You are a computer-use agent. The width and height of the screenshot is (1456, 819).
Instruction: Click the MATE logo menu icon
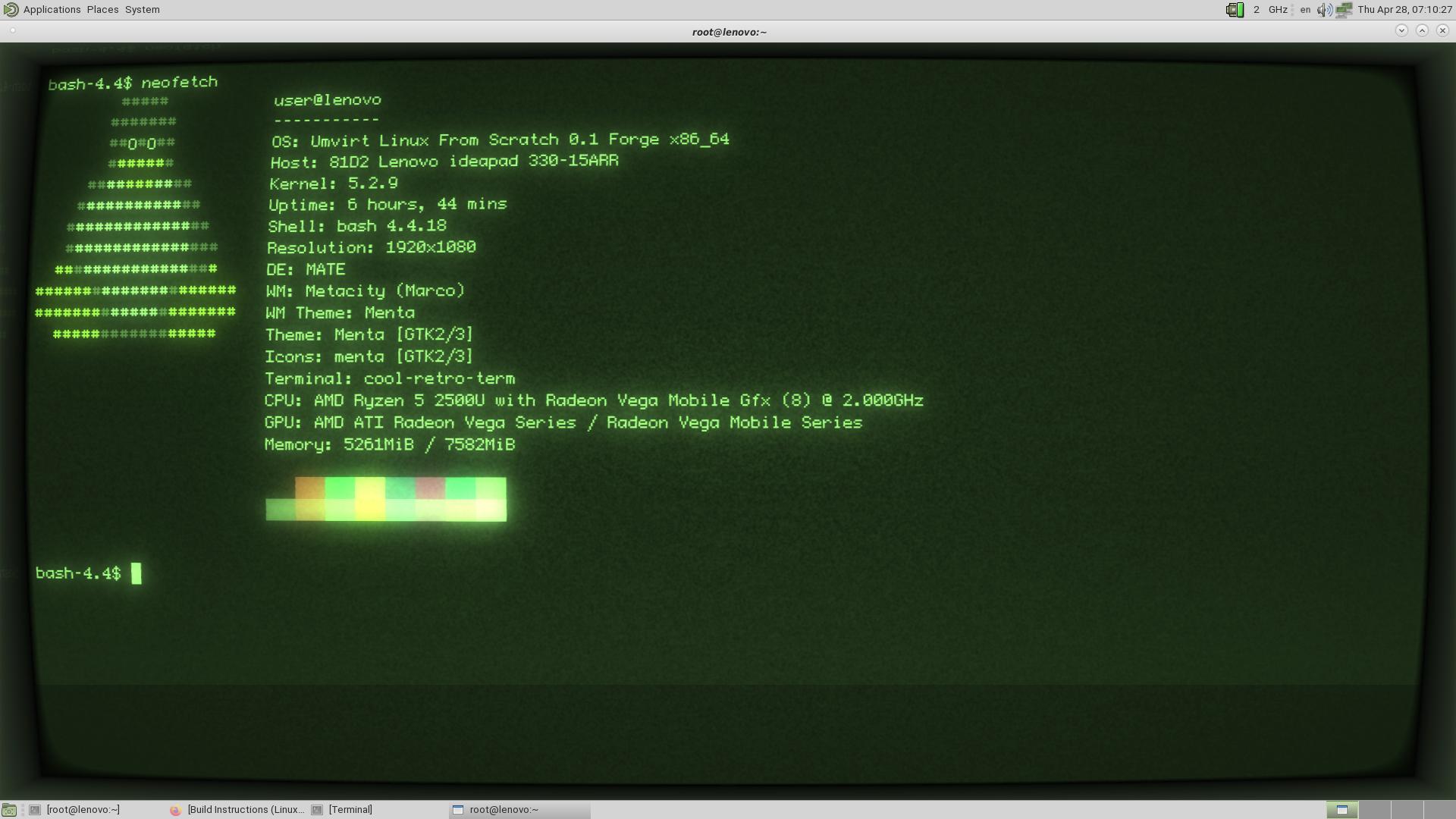(x=11, y=10)
